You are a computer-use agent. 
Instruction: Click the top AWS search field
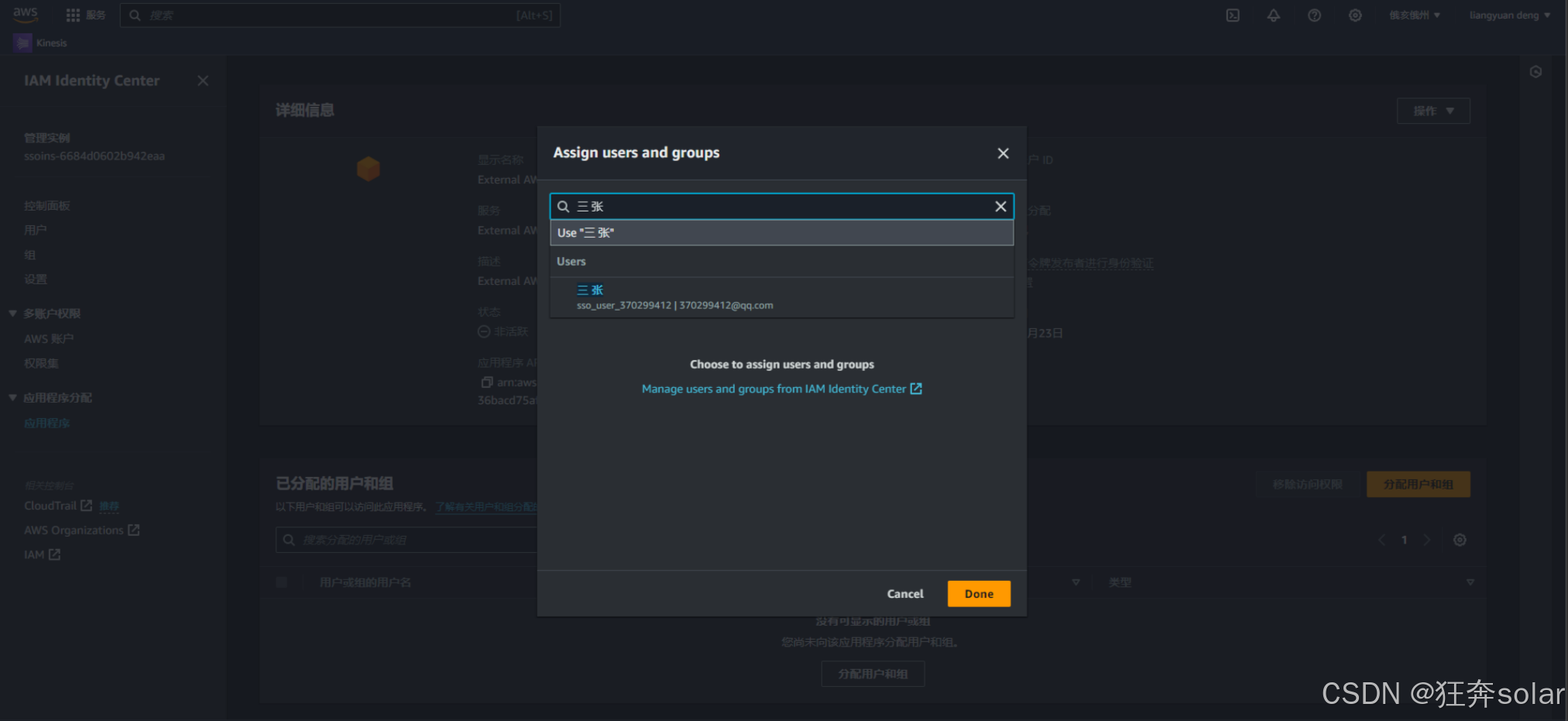[340, 15]
